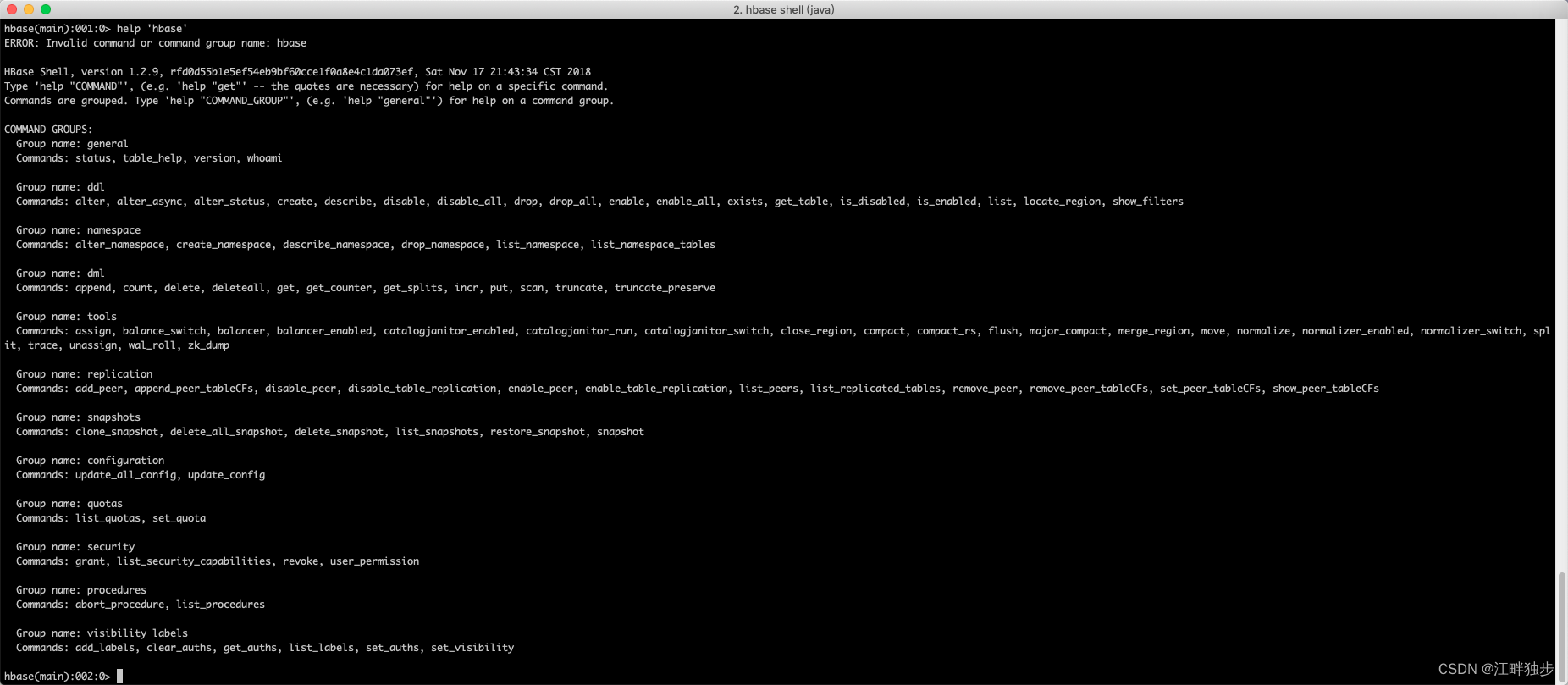Click the 'list_security_capabilities' command text

(194, 561)
